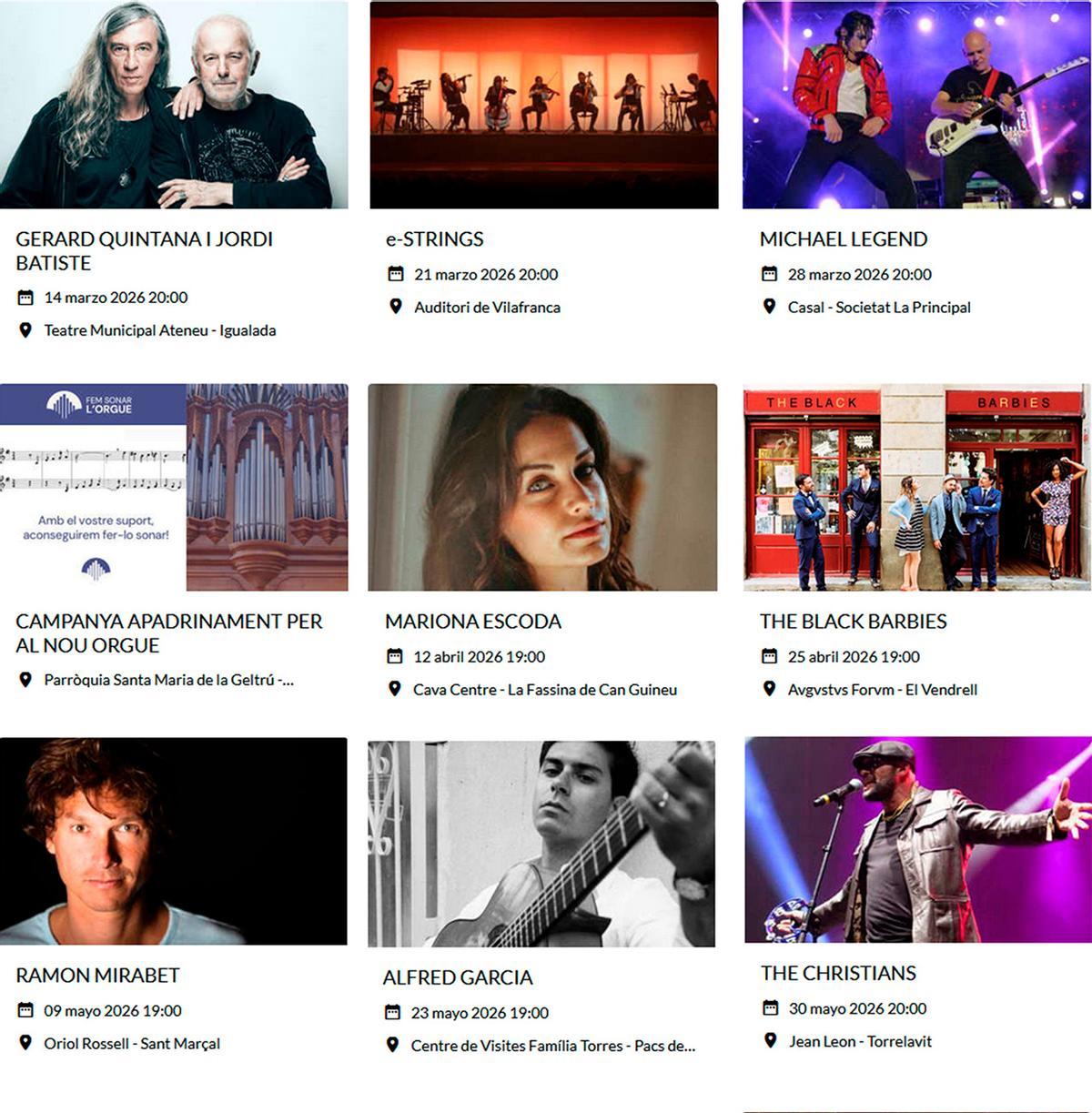The height and width of the screenshot is (1113, 1092).
Task: Select the e-STRINGS orchestra stage photo
Action: pyautogui.click(x=544, y=105)
